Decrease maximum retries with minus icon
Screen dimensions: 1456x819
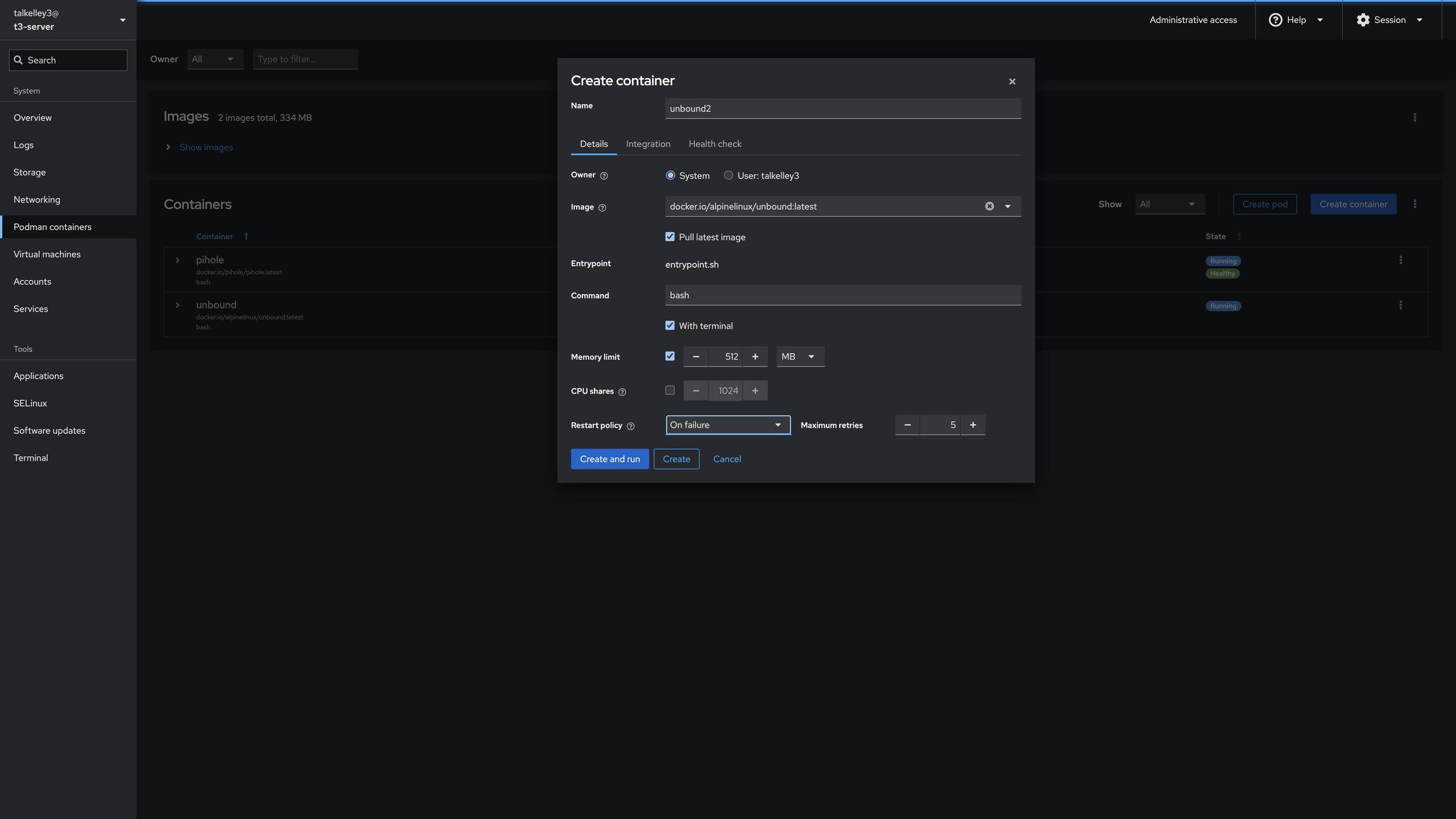click(x=907, y=425)
